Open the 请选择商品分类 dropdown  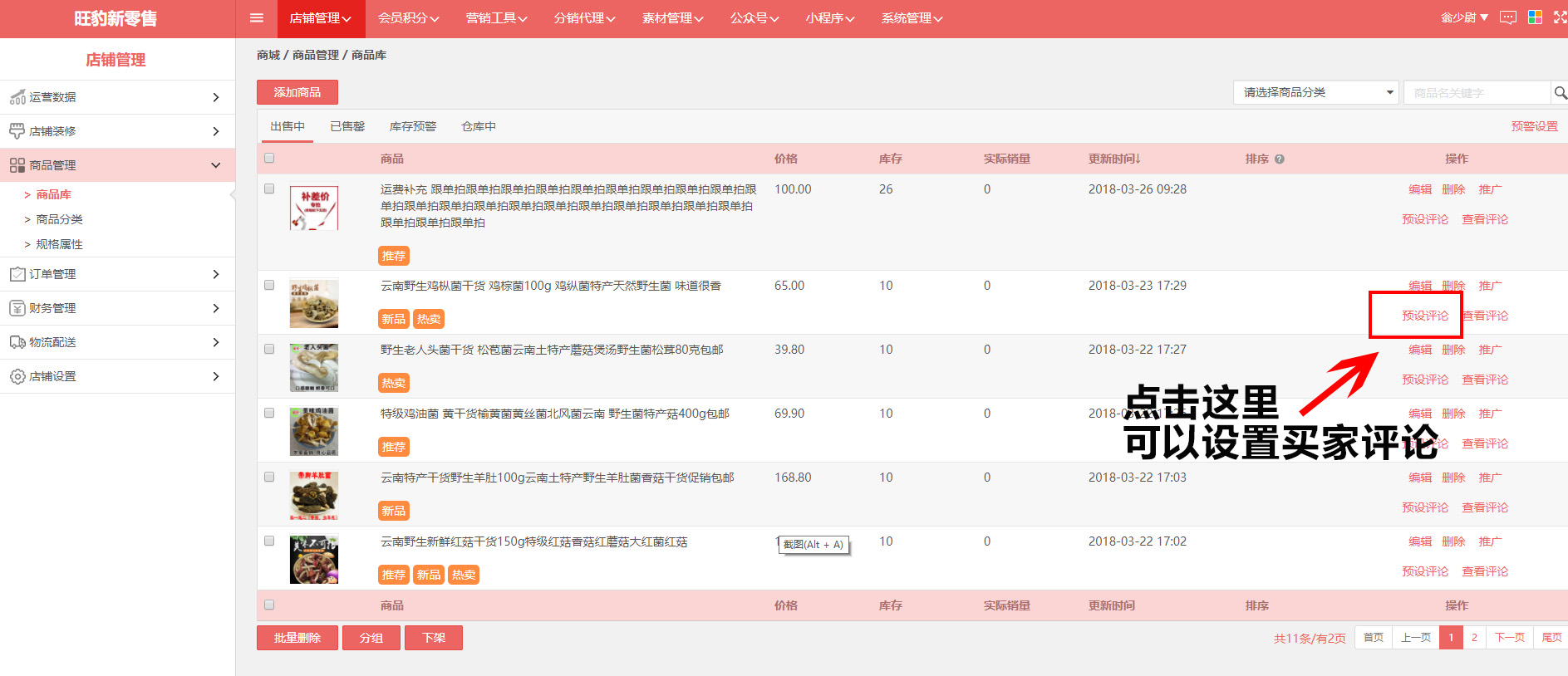pos(1315,93)
